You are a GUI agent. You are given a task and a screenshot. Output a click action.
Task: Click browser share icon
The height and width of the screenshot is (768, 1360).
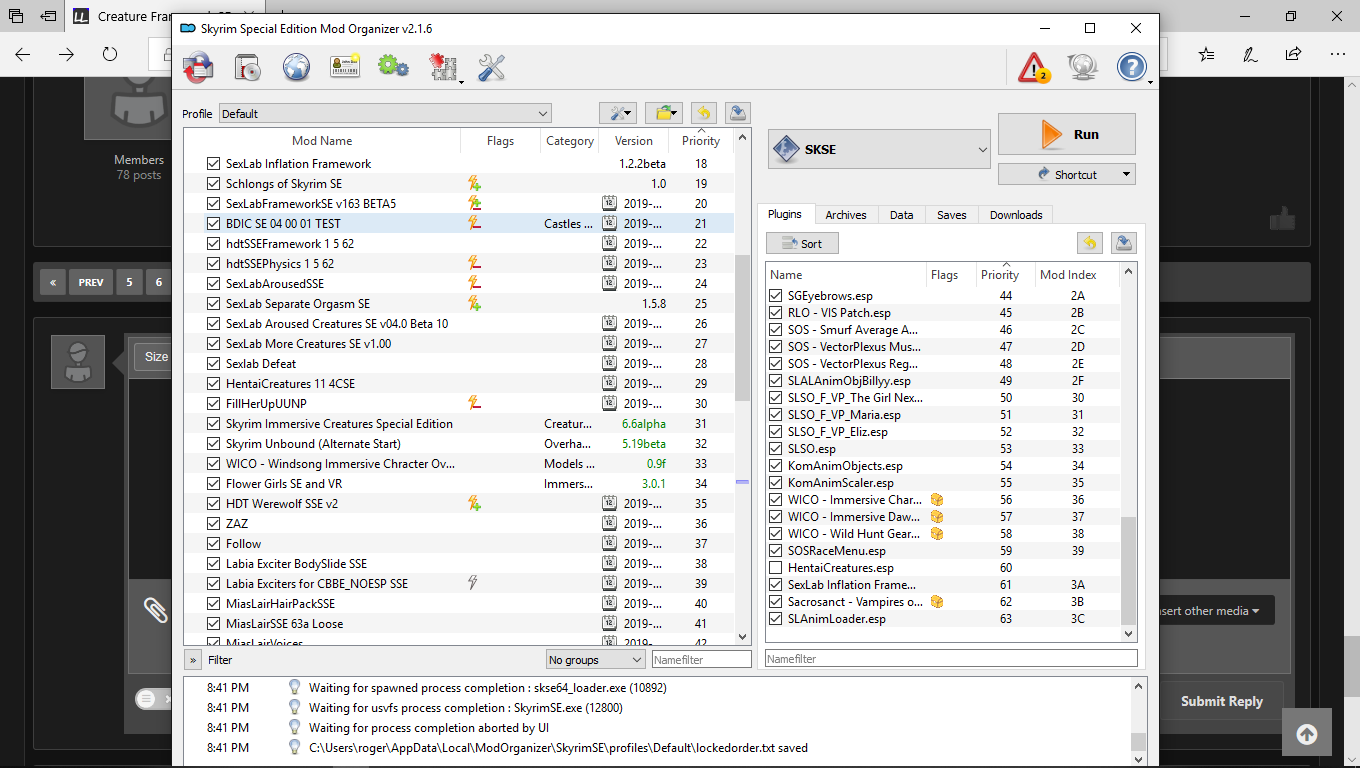coord(1293,55)
